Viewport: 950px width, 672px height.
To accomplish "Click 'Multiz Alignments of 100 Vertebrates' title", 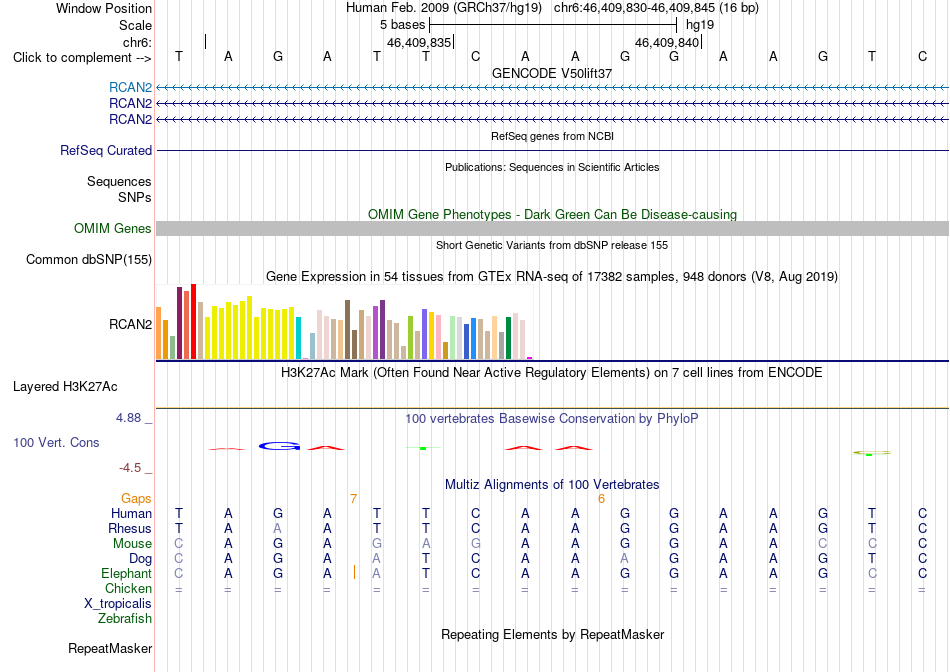I will click(552, 484).
